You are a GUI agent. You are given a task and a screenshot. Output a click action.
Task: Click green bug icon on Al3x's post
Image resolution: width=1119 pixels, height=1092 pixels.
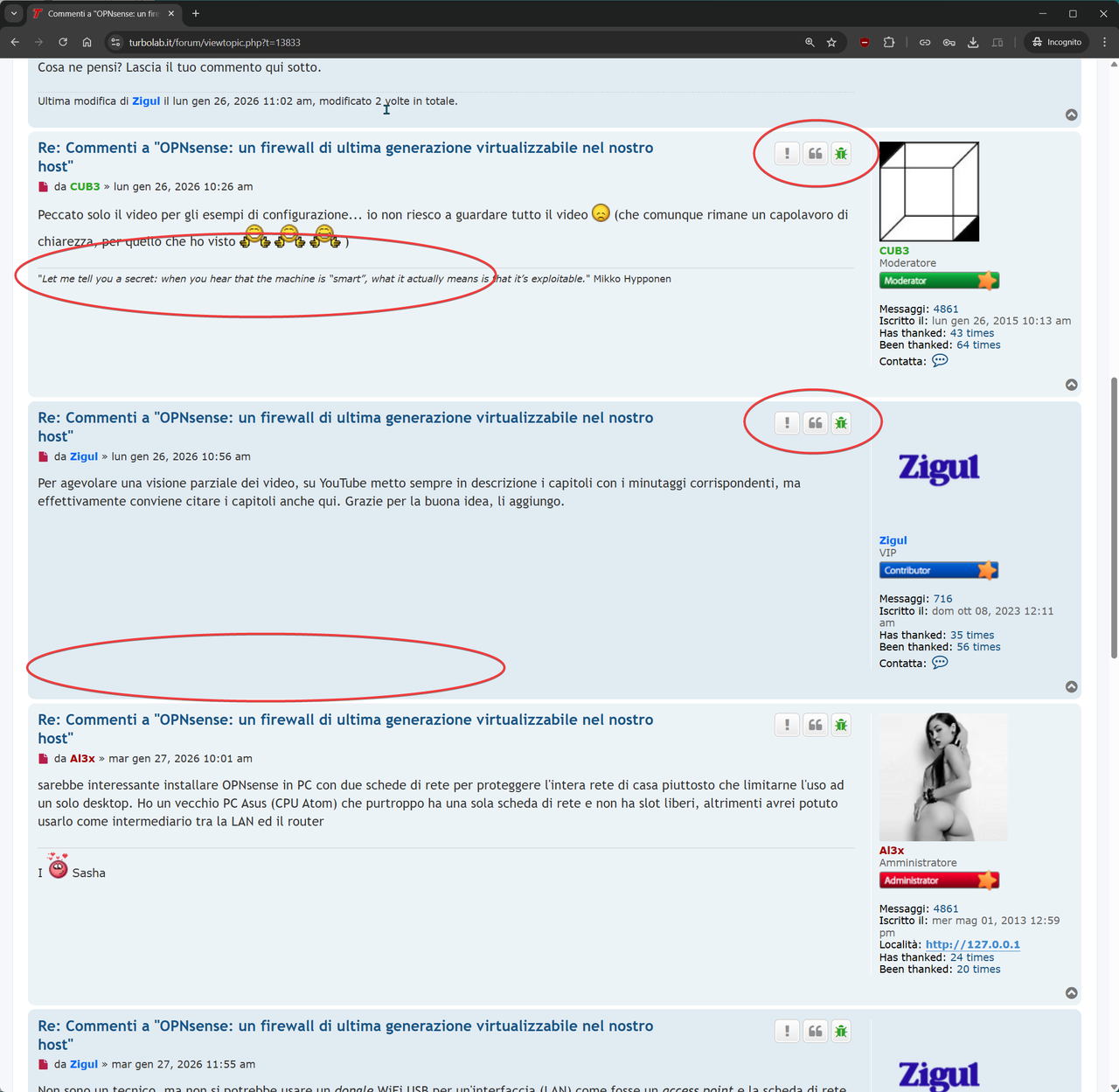(841, 725)
